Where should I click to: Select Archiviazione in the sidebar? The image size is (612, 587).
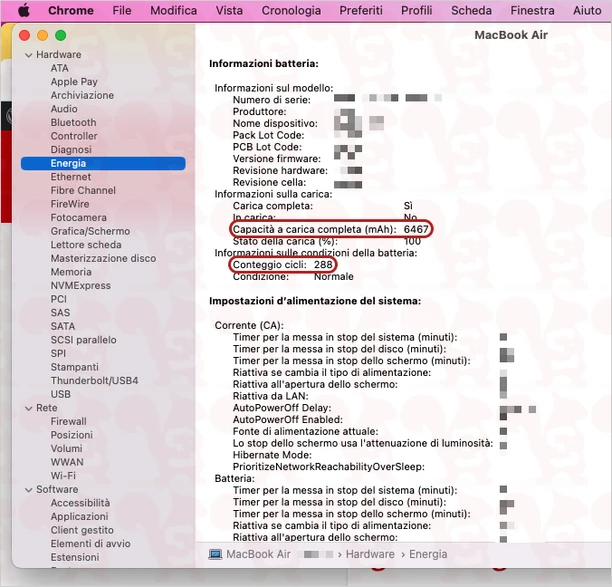[x=82, y=95]
